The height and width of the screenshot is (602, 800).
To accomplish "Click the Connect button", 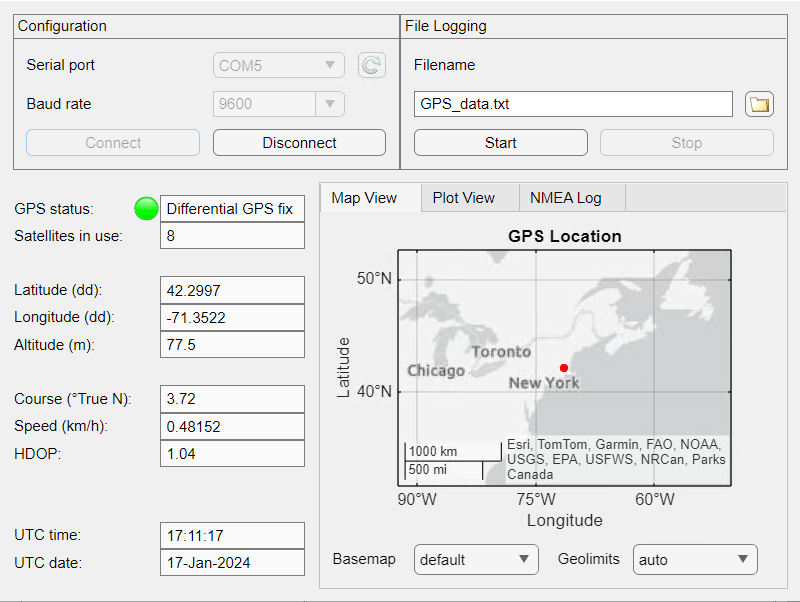I will click(x=113, y=143).
